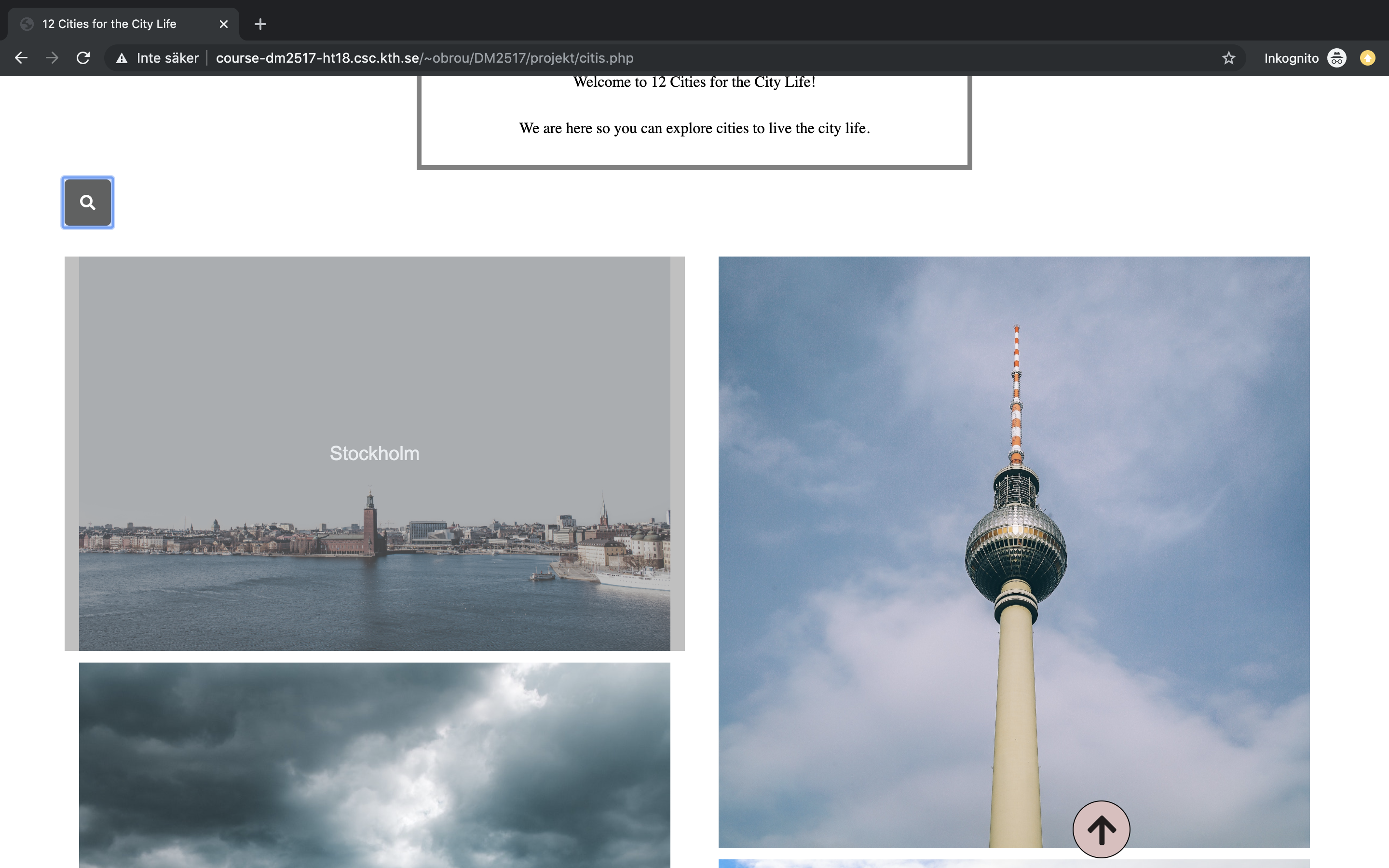Go back using browser back arrow
This screenshot has width=1389, height=868.
tap(21, 58)
